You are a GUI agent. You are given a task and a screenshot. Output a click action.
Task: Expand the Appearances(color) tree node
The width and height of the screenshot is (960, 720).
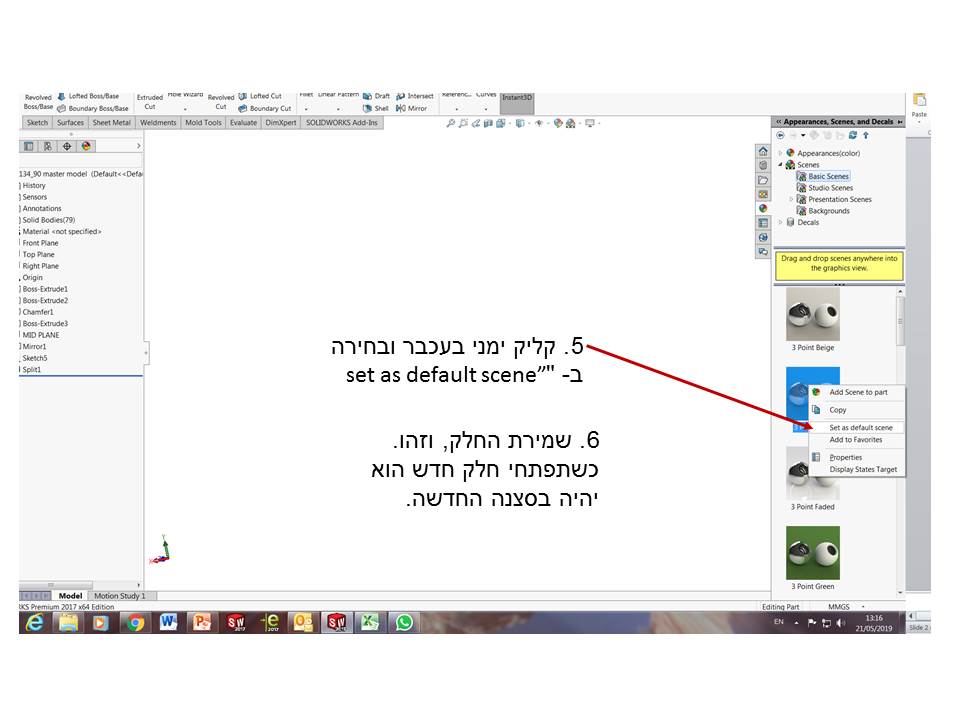[780, 153]
